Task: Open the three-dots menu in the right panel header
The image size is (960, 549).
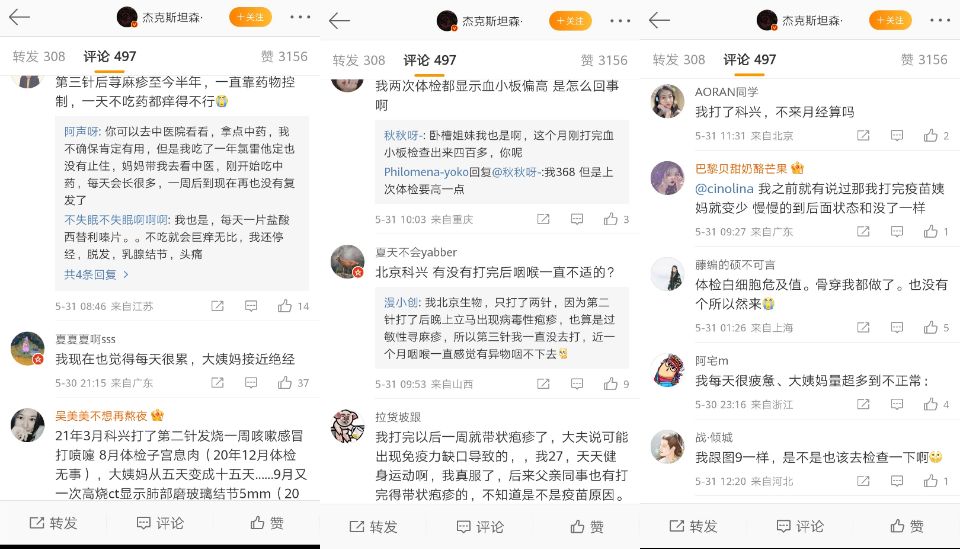Action: coord(940,20)
